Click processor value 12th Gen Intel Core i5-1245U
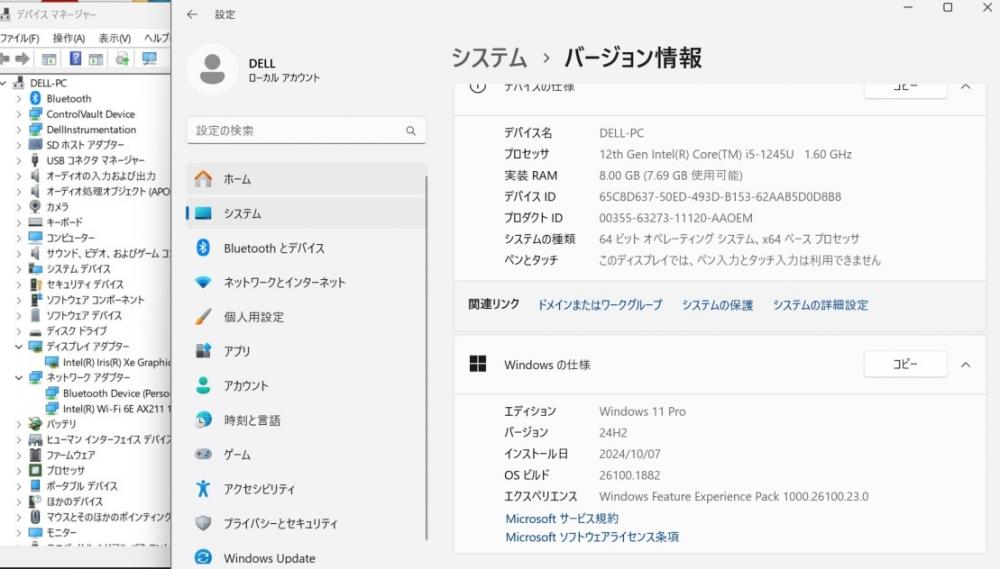1000x569 pixels. pyautogui.click(x=726, y=154)
